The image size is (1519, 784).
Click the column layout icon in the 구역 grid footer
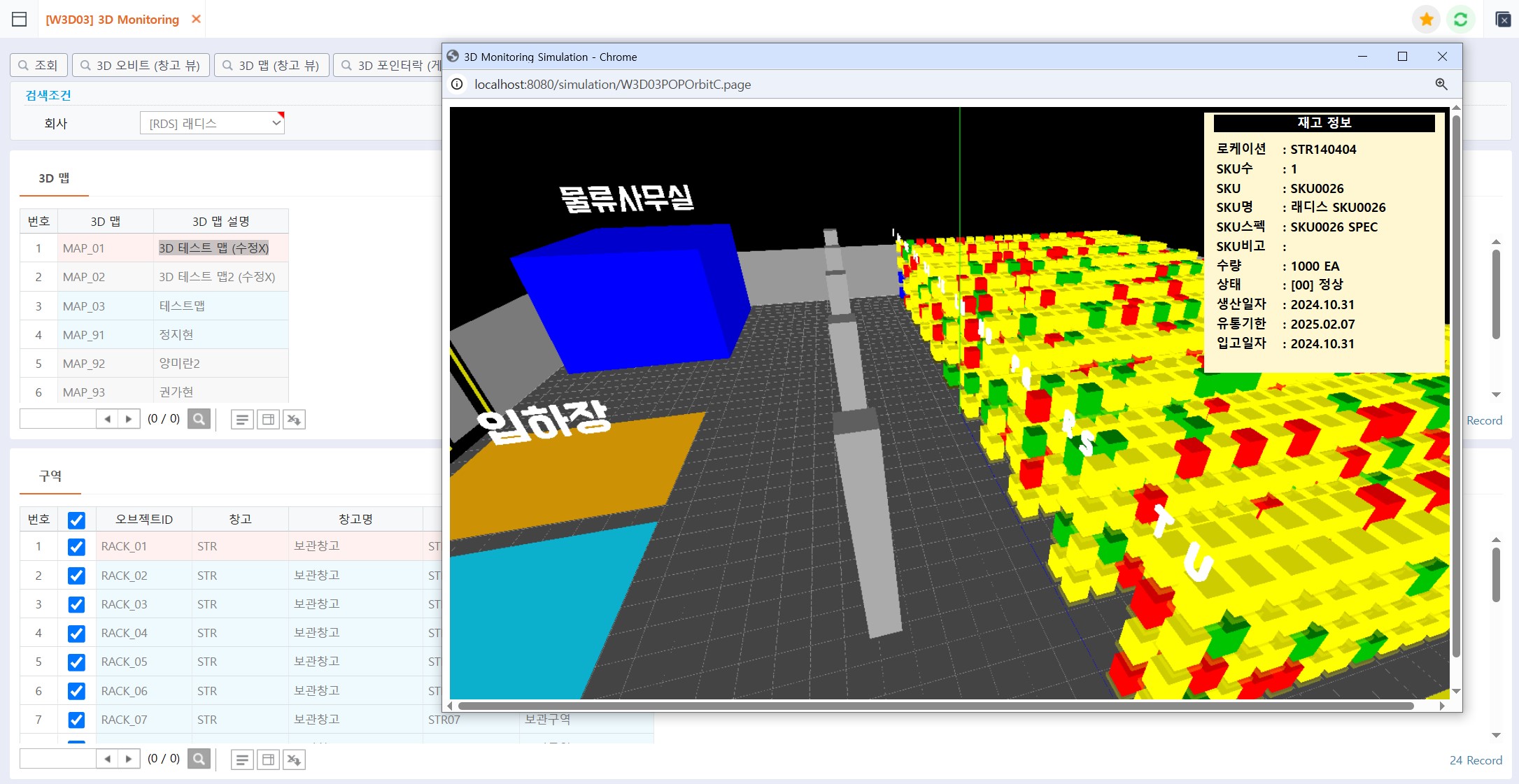pos(268,759)
